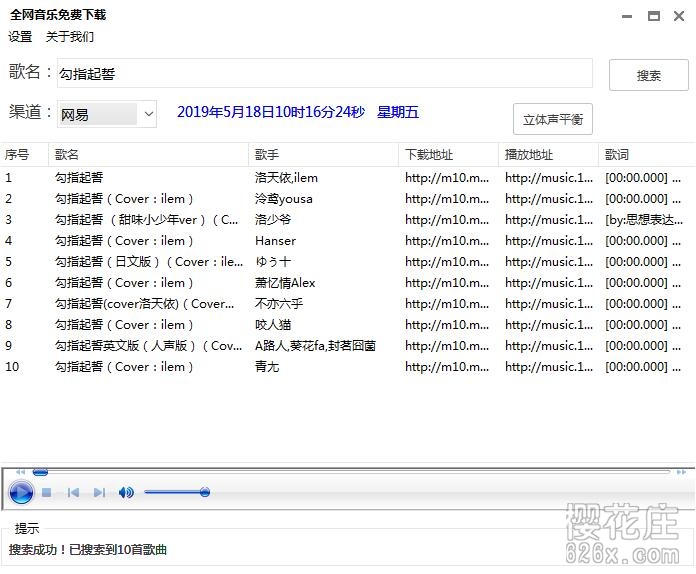Viewport: 696px width, 574px height.
Task: Select row 1 song 勾指起誓
Action: (x=348, y=178)
